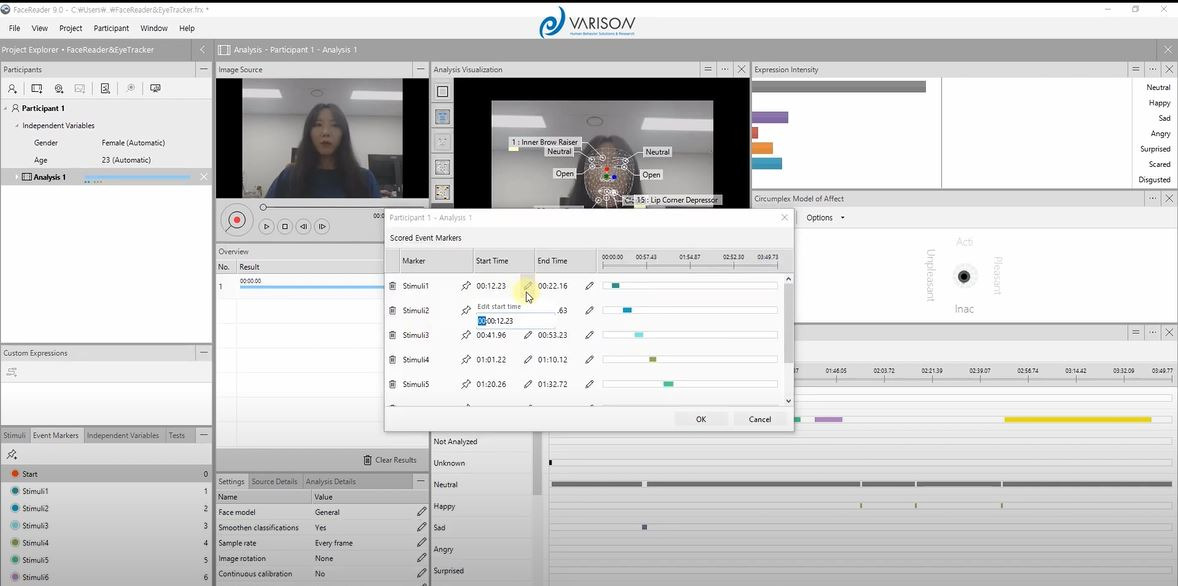Switch to the Tests tab

pos(178,435)
